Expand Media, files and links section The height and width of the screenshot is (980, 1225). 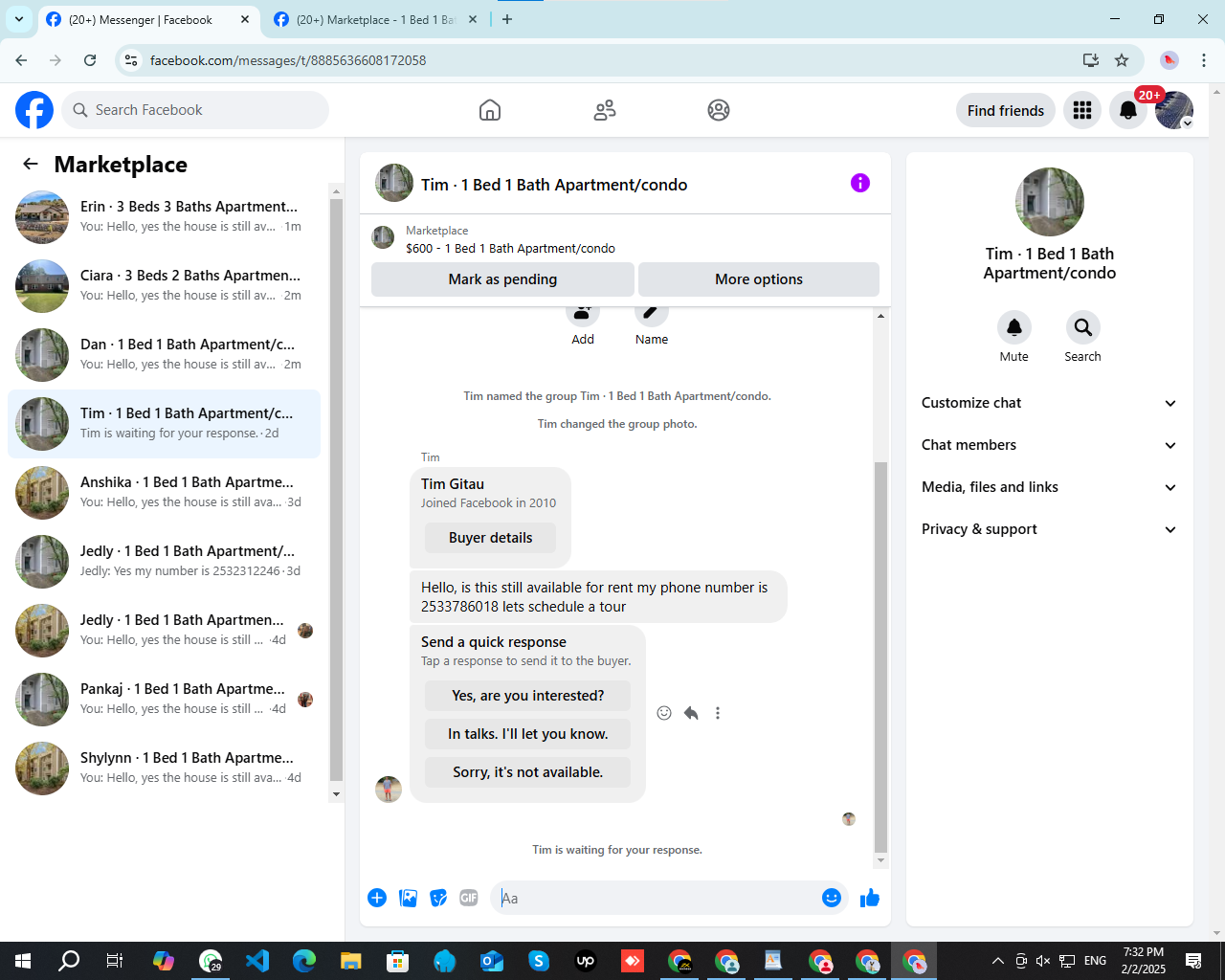(x=1050, y=487)
